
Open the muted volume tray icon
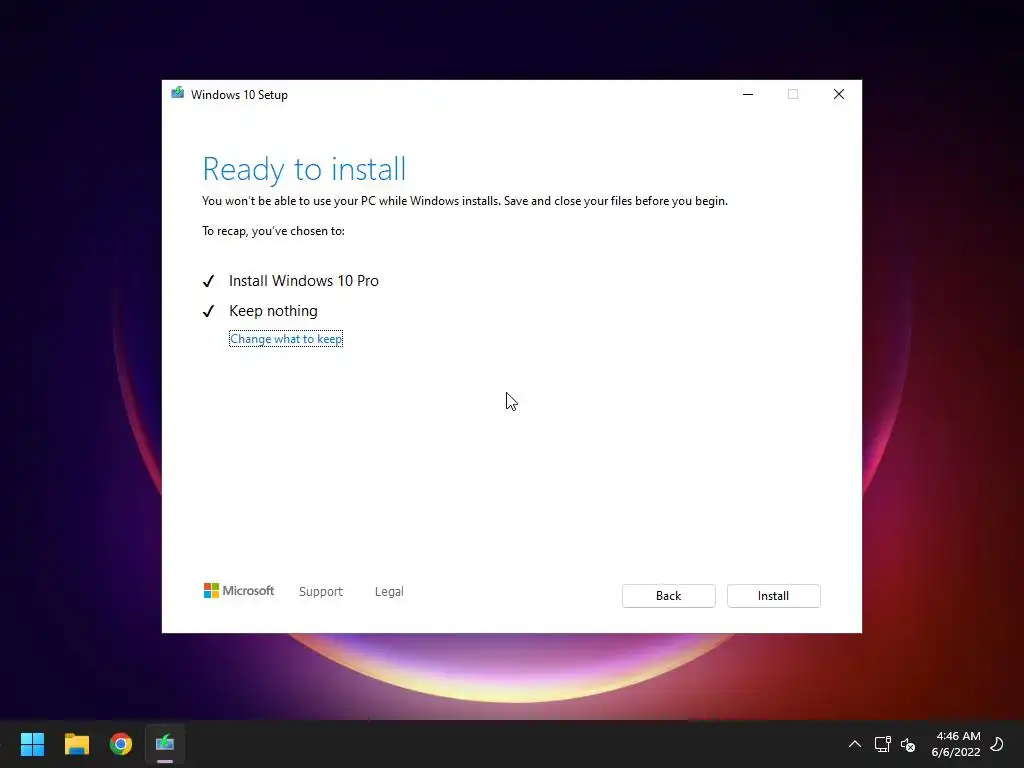point(908,744)
